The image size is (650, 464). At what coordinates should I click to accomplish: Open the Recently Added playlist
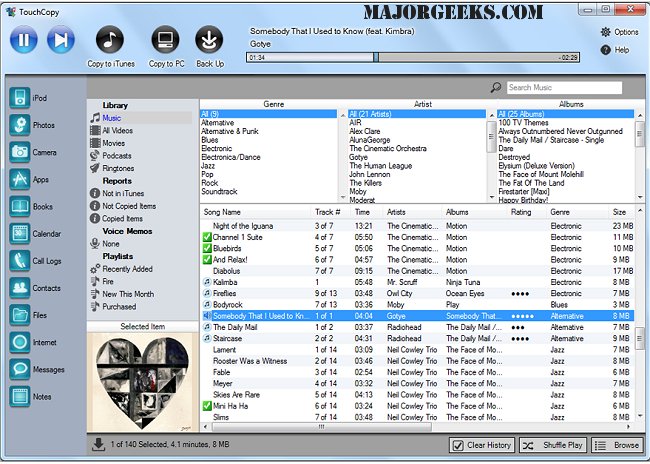tap(127, 269)
